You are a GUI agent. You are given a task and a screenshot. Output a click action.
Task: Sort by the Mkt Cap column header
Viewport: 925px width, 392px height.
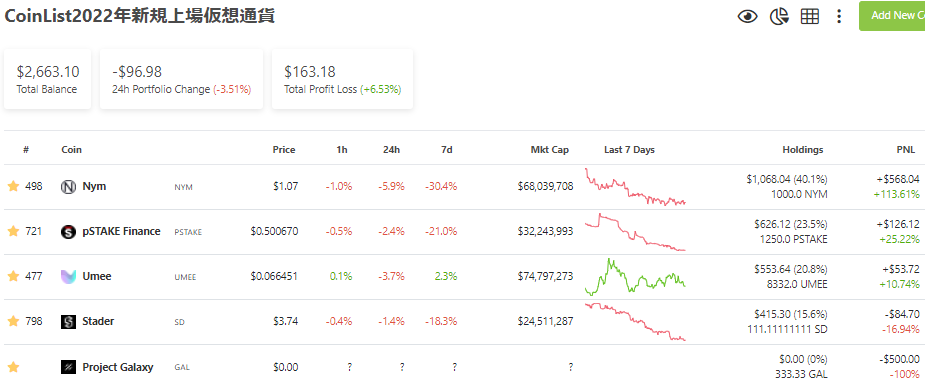[x=549, y=150]
